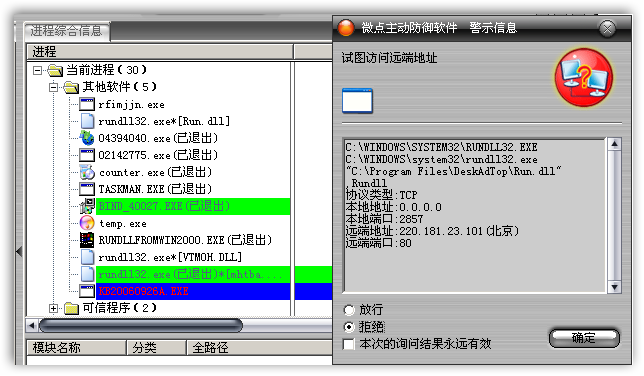Click the down arrow of details scrollbar
Screen dimensions: 644x376
tap(614, 287)
